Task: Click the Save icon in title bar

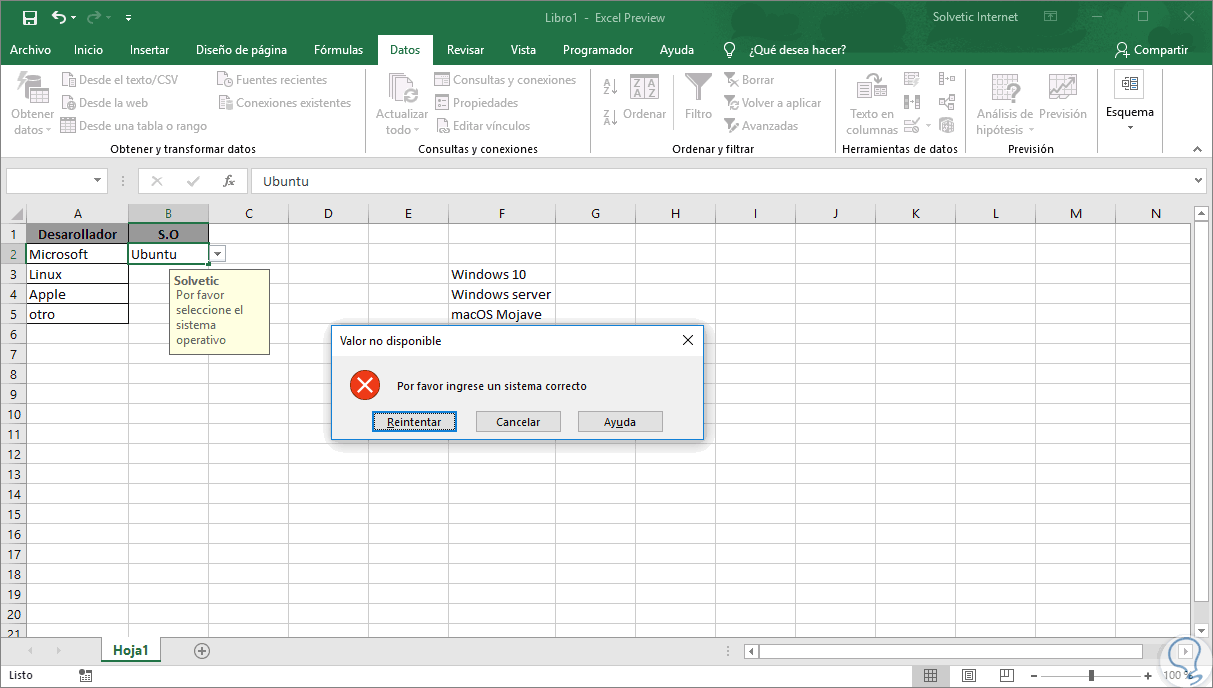Action: (29, 17)
